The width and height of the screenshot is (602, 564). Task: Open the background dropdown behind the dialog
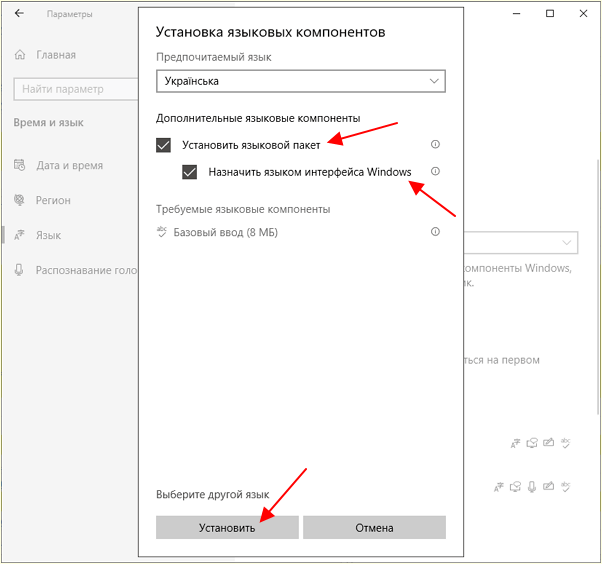pyautogui.click(x=521, y=243)
